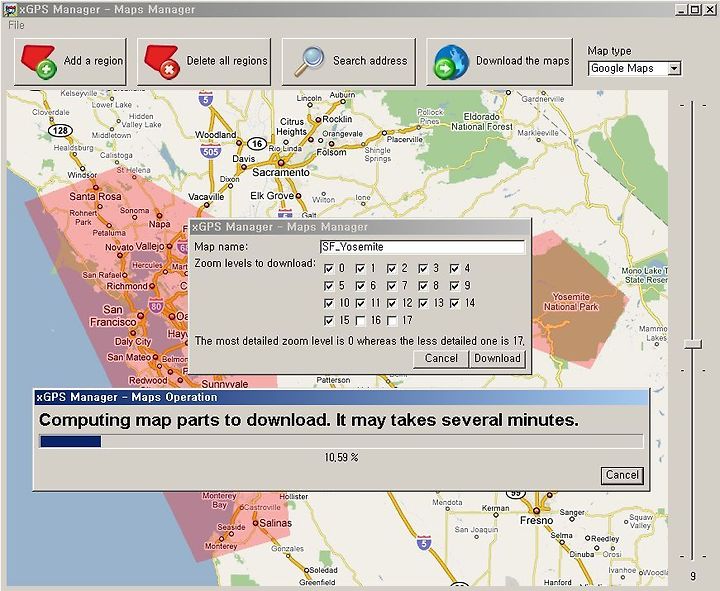Click the Interstate 5 shield near Gonzales
720x591 pixels.
pyautogui.click(x=424, y=543)
